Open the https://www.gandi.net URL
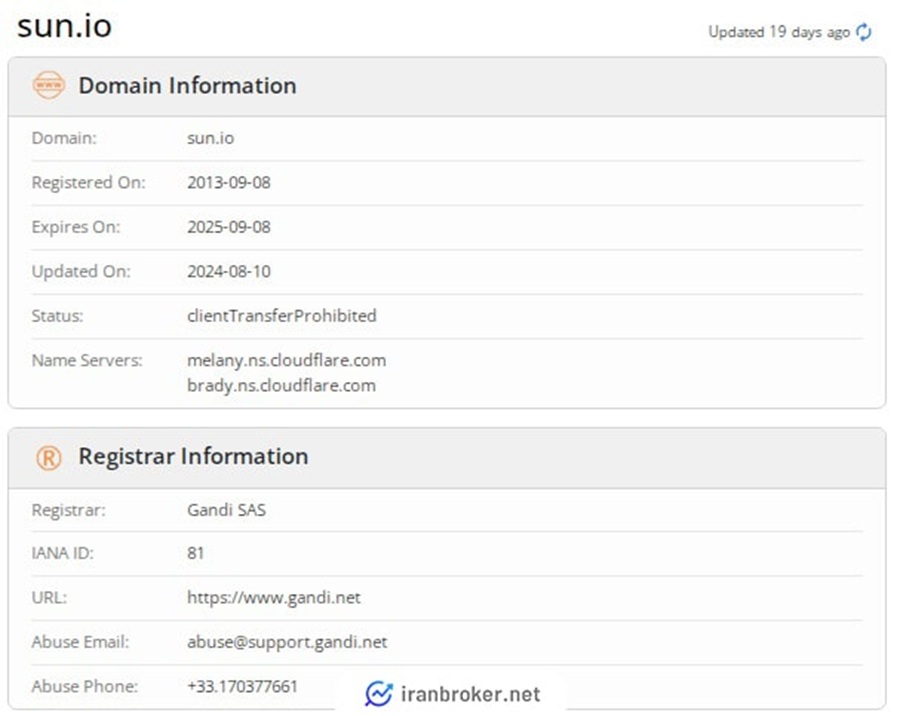Viewport: 900px width, 716px height. click(274, 598)
